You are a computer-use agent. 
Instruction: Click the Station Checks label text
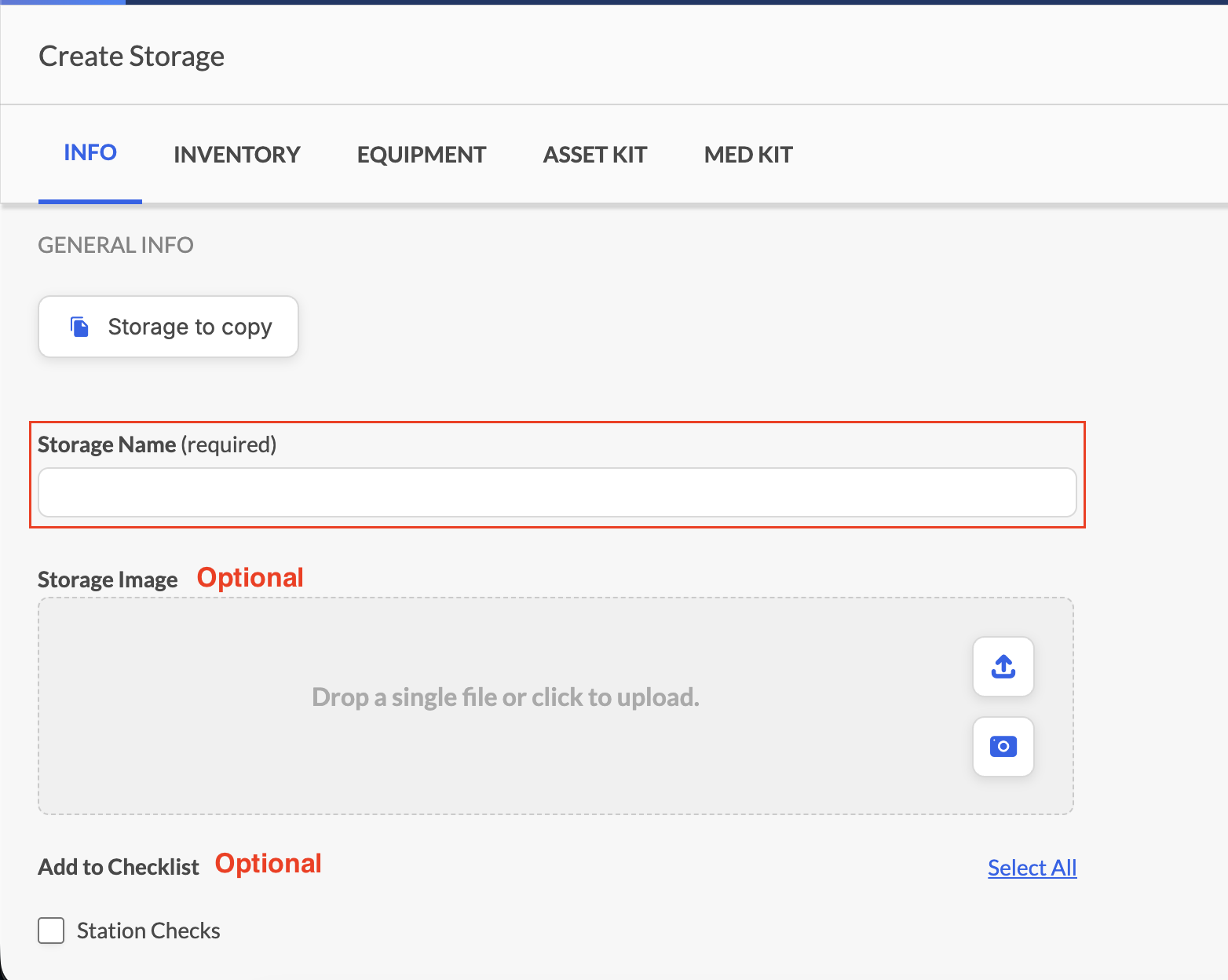click(148, 931)
